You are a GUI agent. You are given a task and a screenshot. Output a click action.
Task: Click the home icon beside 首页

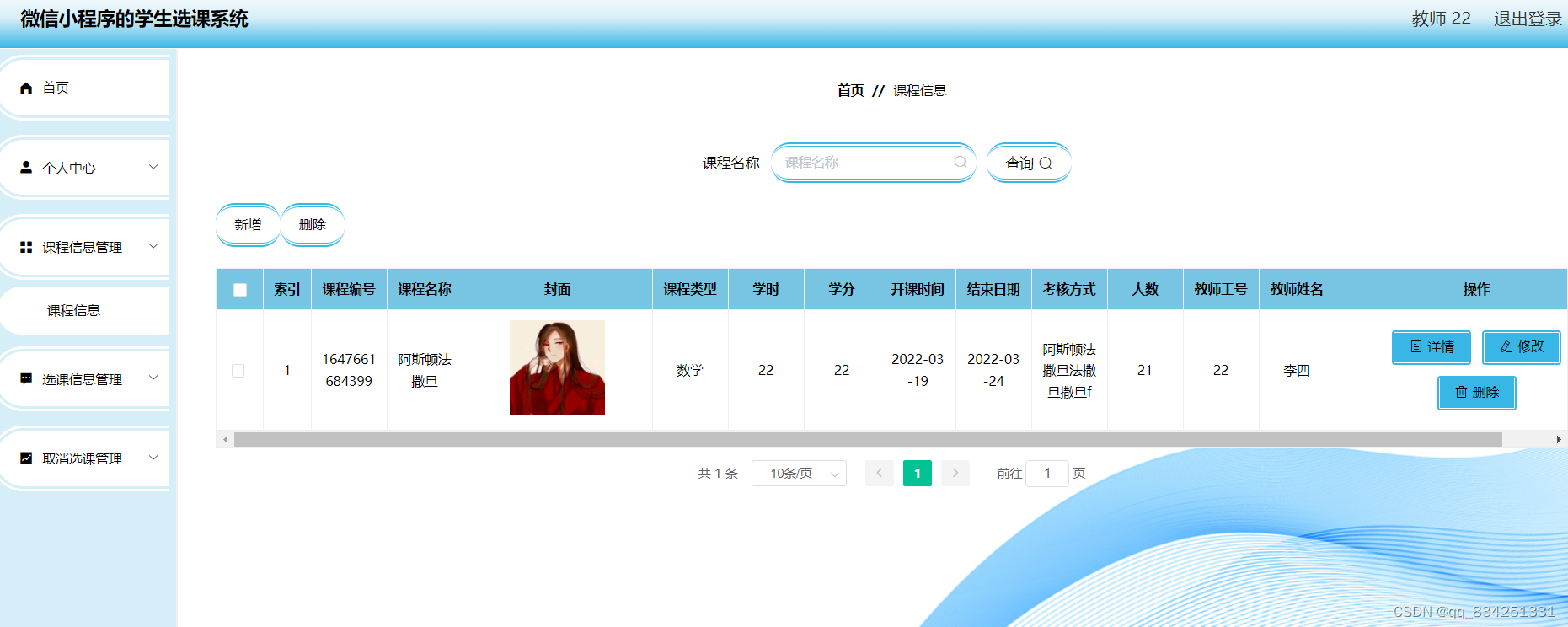point(26,88)
